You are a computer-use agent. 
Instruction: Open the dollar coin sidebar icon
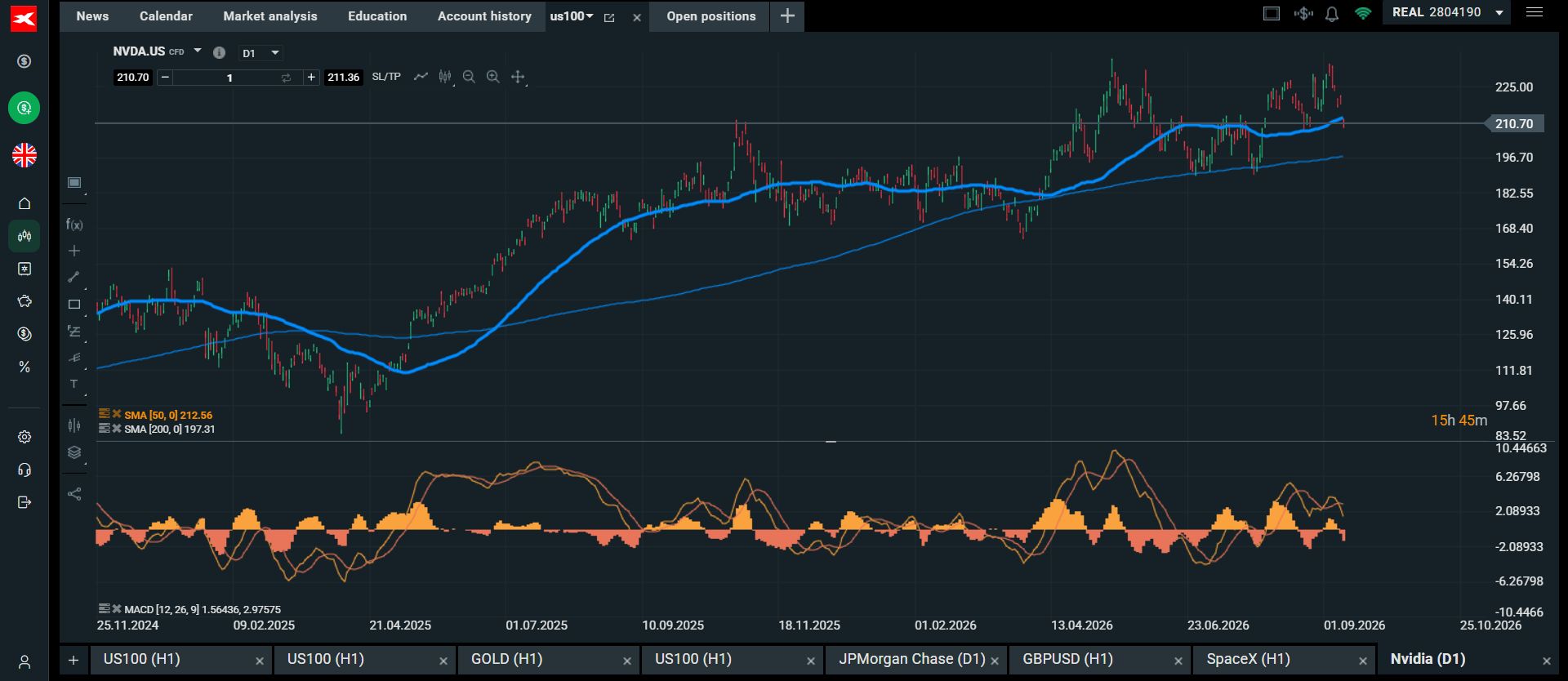point(24,61)
